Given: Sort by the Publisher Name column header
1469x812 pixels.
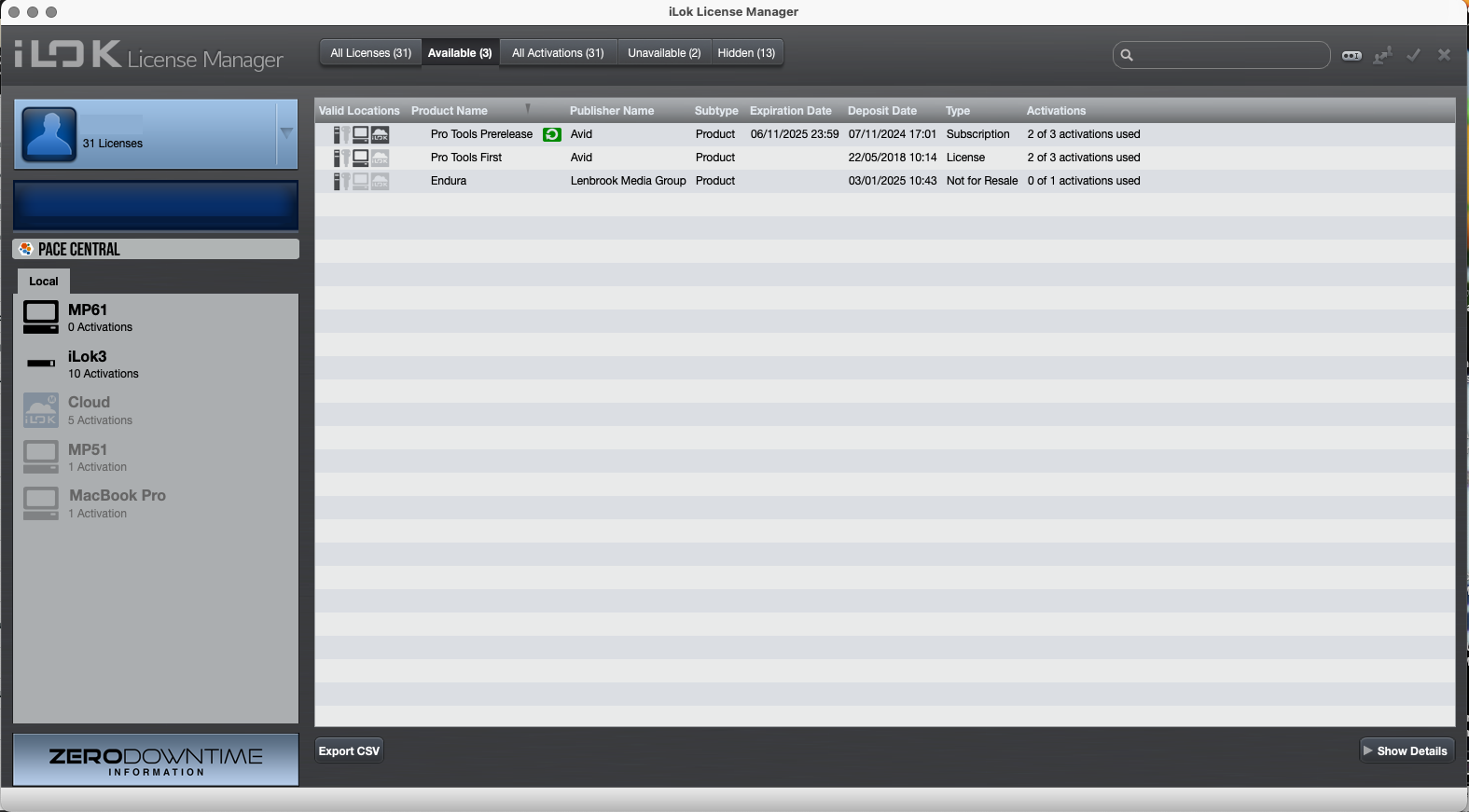Looking at the screenshot, I should point(612,111).
